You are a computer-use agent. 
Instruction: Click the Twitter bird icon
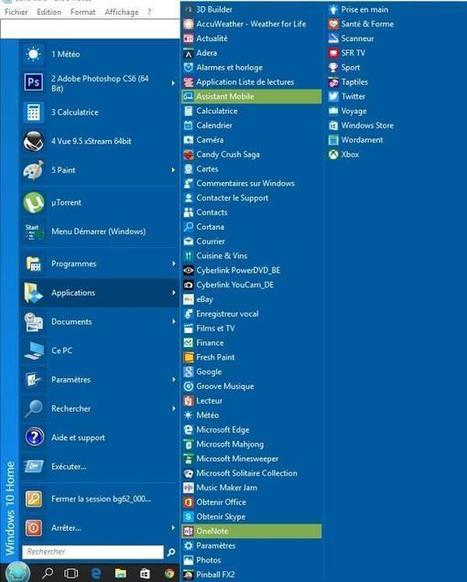333,97
